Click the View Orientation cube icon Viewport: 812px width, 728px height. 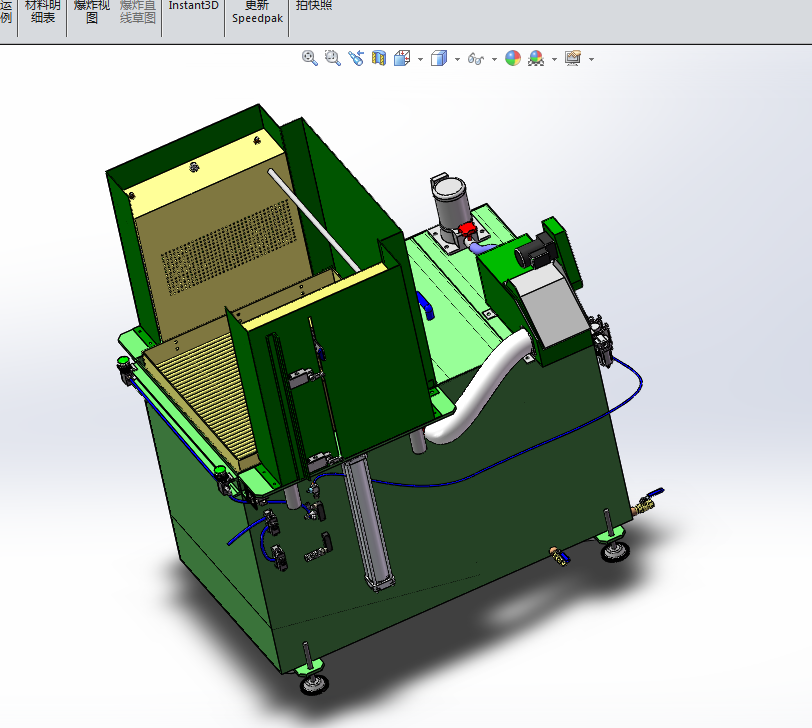(x=402, y=58)
